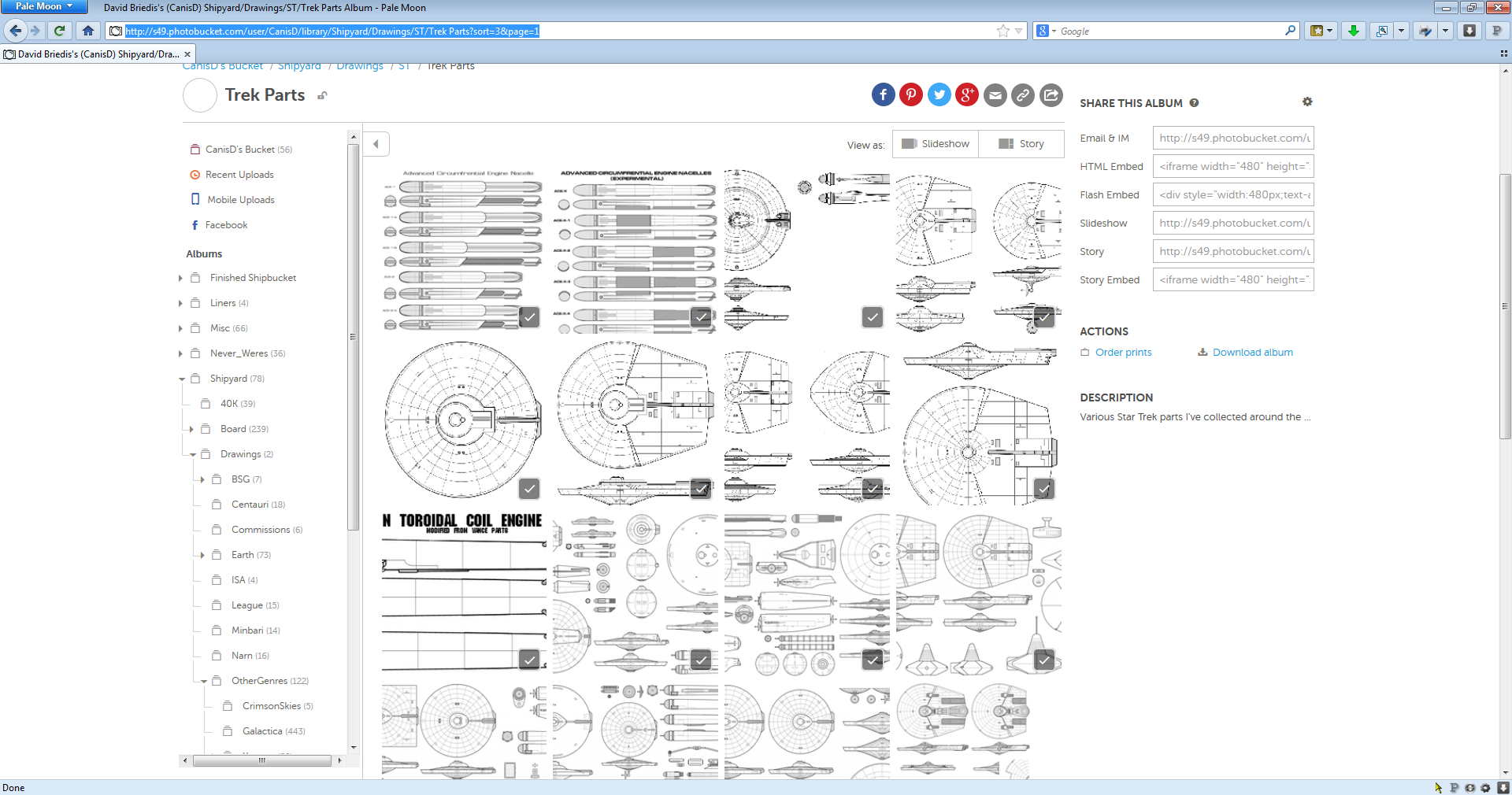Viewport: 1512px width, 795px height.
Task: Collapse Shipyard album tree
Action: (x=181, y=379)
